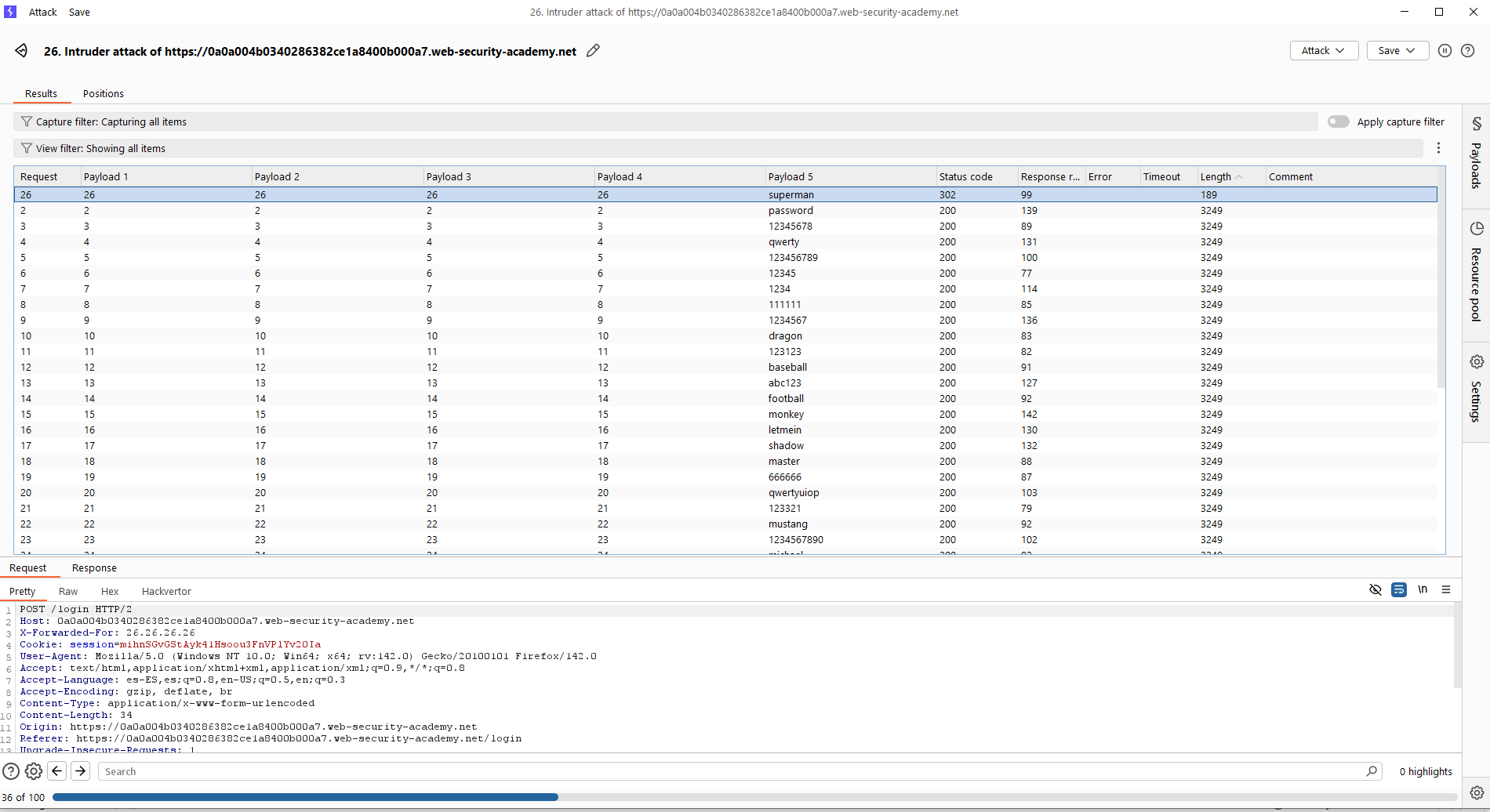
Task: Open the Attack dropdown button
Action: click(x=1324, y=50)
